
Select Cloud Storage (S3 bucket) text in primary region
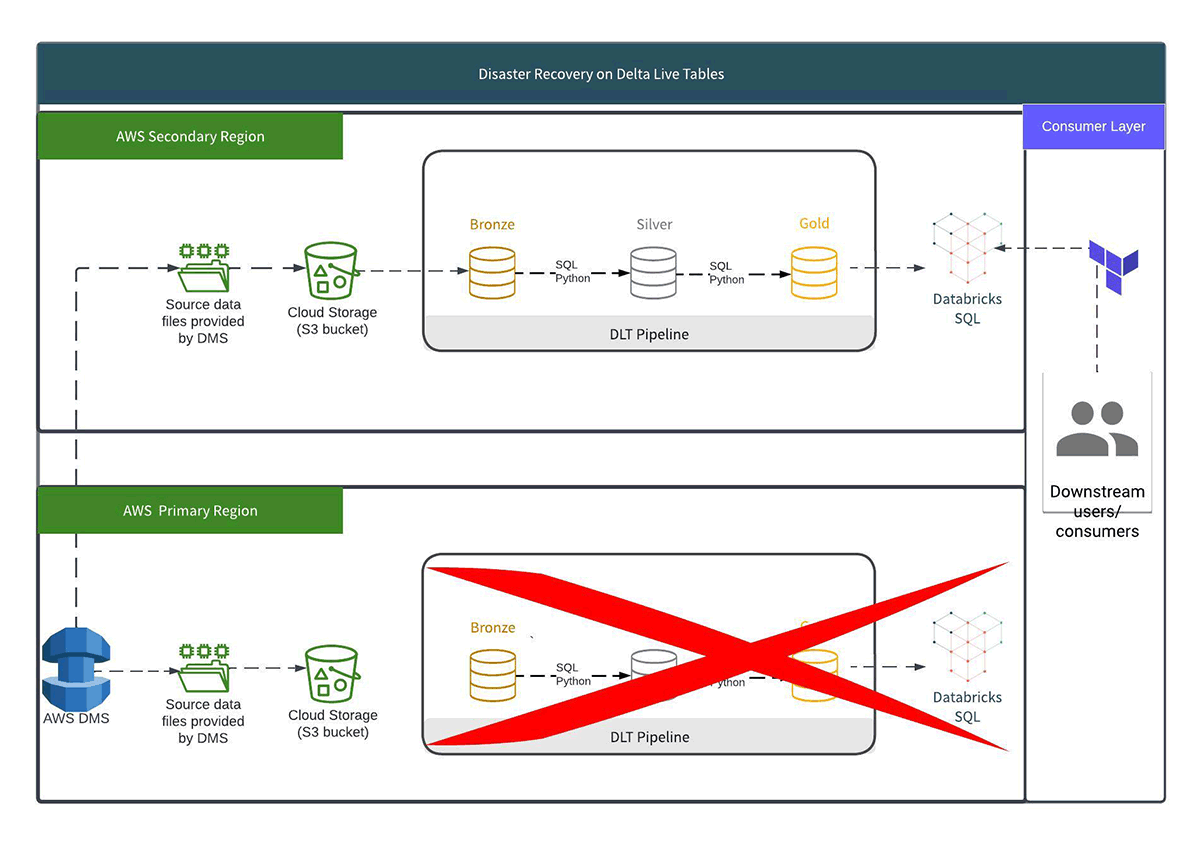click(333, 723)
